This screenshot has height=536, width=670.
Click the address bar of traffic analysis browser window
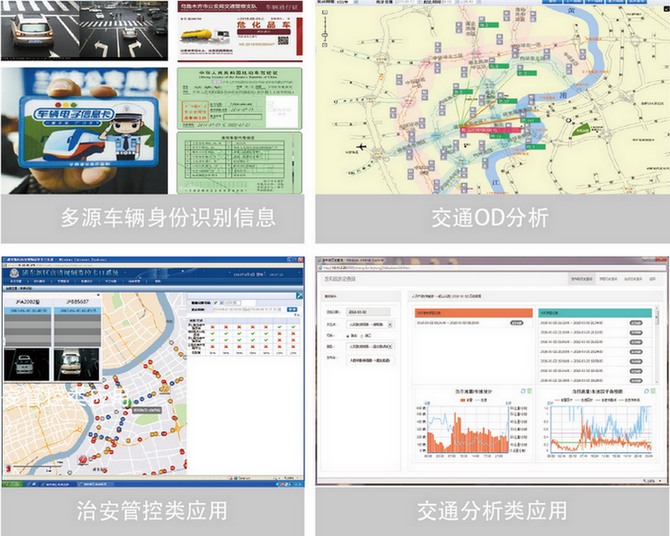point(491,268)
